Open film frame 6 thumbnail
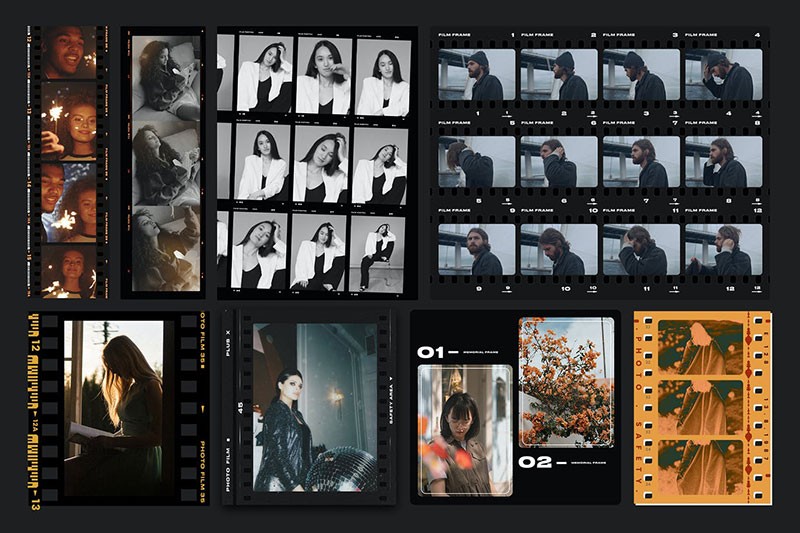 559,162
